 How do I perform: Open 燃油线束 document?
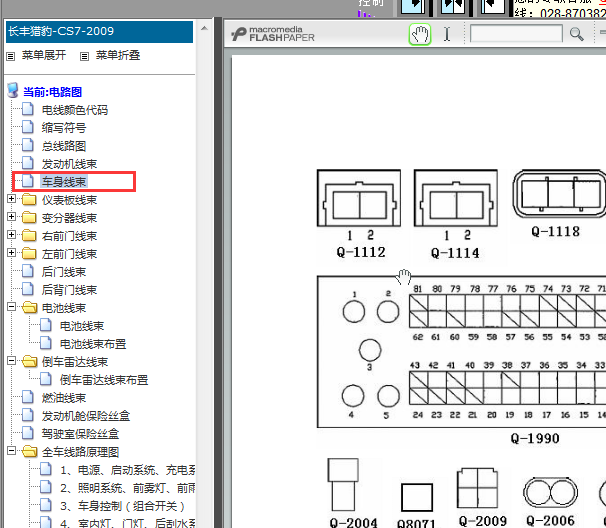tap(64, 398)
